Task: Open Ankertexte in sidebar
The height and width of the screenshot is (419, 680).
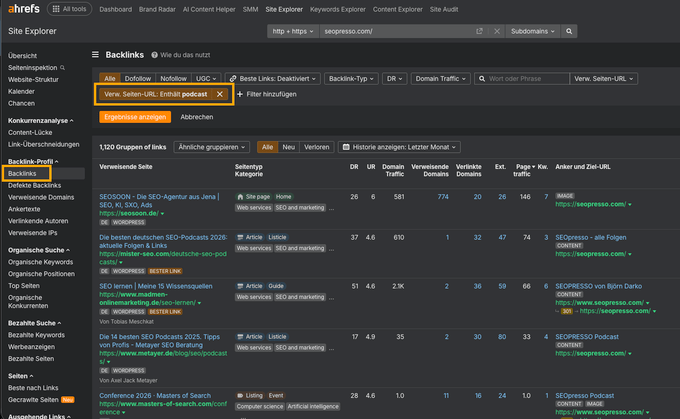Action: 24,209
